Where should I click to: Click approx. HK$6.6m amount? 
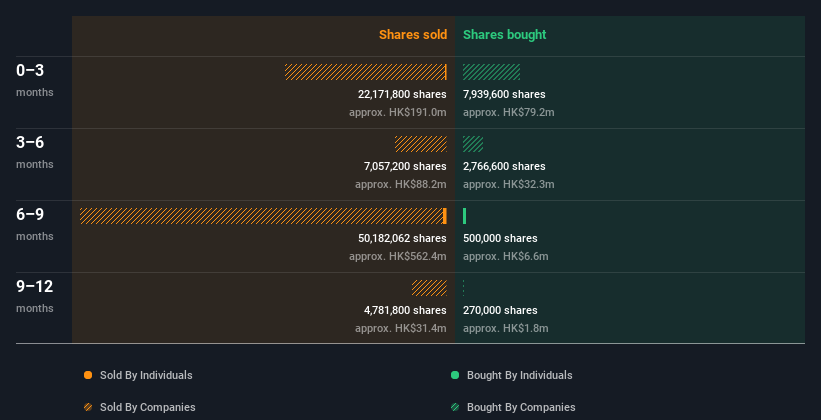point(506,257)
